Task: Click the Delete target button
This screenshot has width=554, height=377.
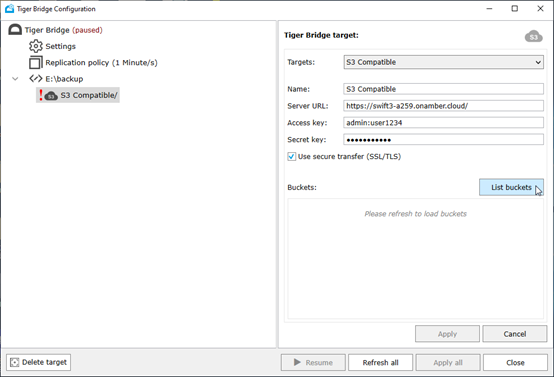Action: click(39, 362)
